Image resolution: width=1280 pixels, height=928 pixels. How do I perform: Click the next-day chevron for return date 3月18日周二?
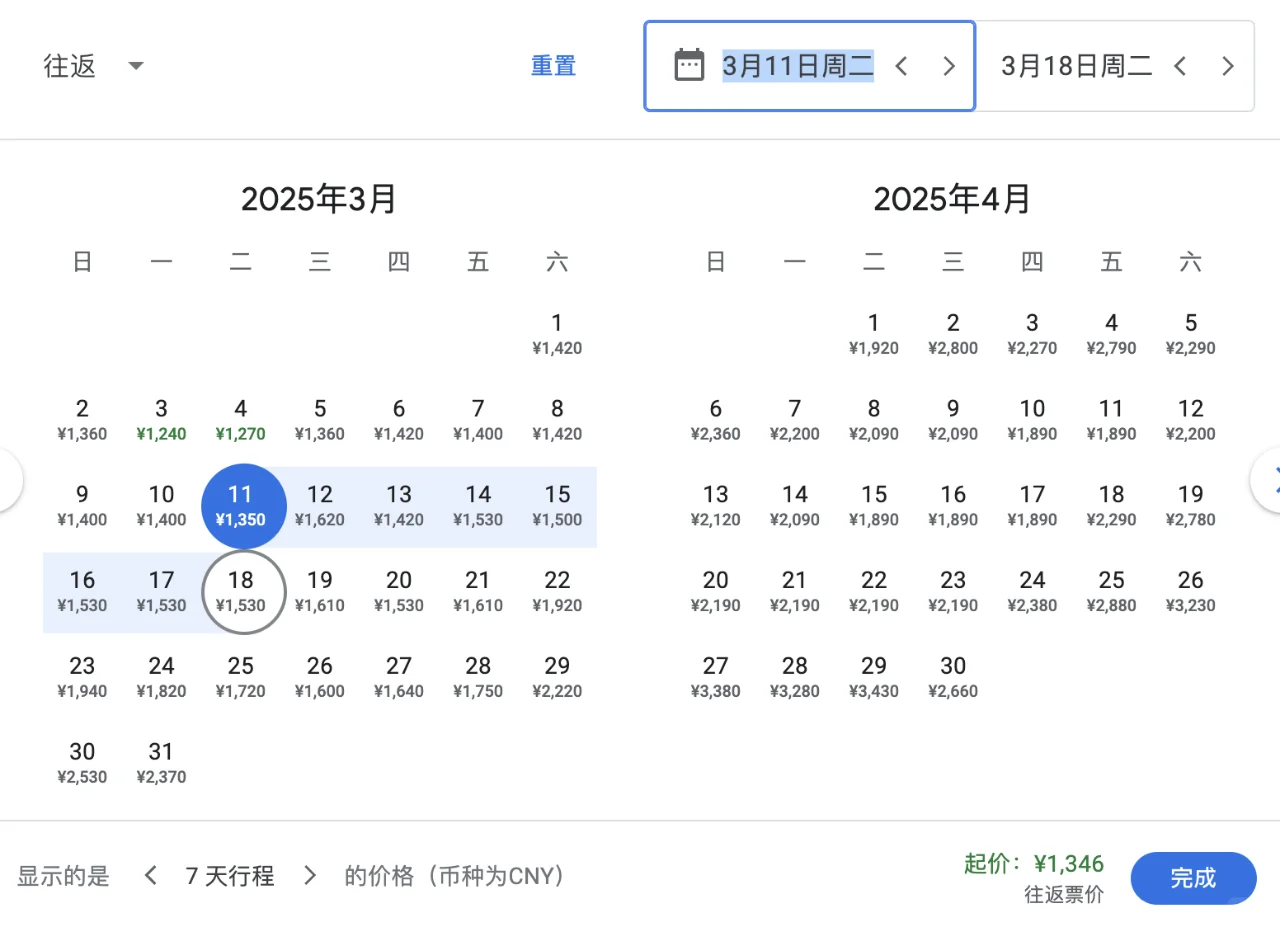click(x=1228, y=65)
